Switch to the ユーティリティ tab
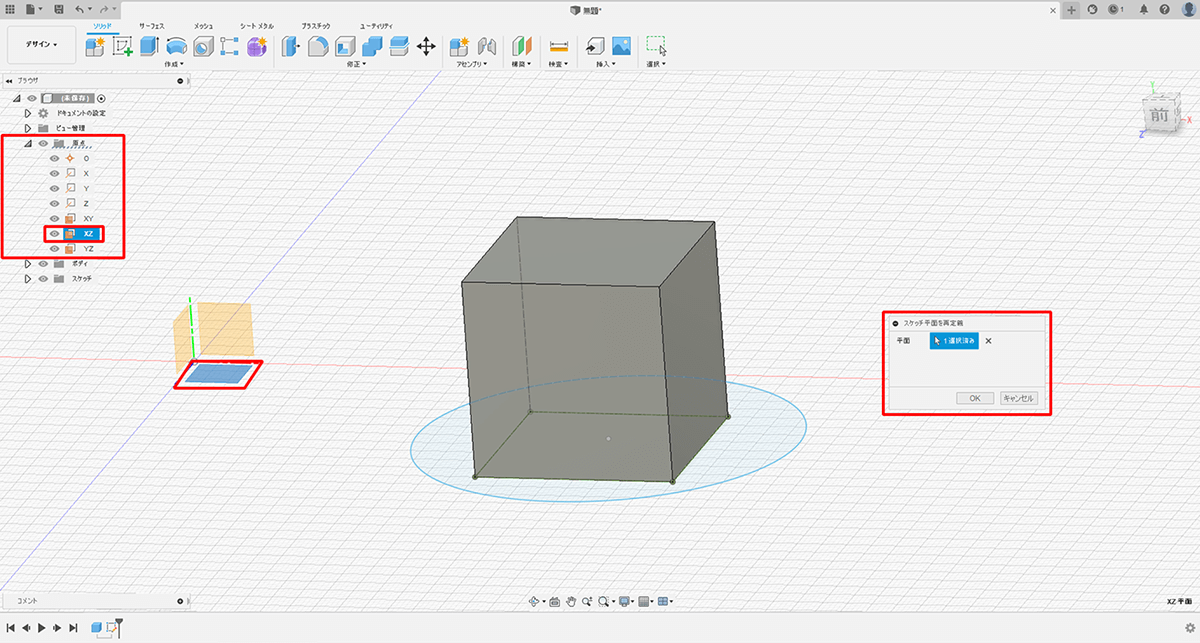The height and width of the screenshot is (643, 1200). click(x=376, y=24)
